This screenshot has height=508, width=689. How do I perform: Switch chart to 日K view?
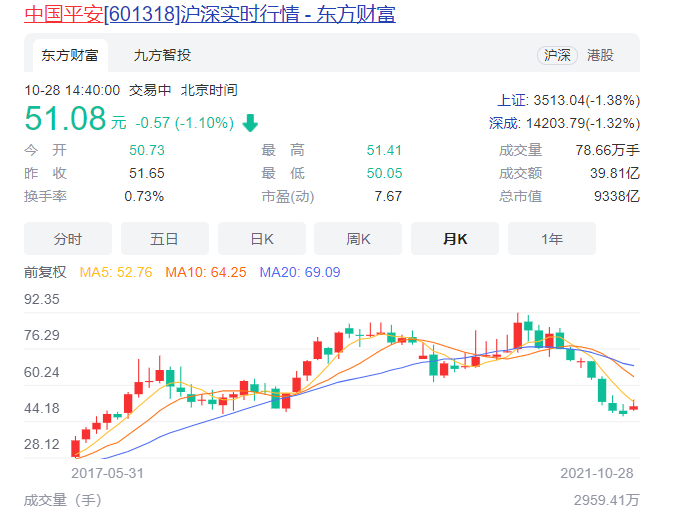click(x=261, y=239)
